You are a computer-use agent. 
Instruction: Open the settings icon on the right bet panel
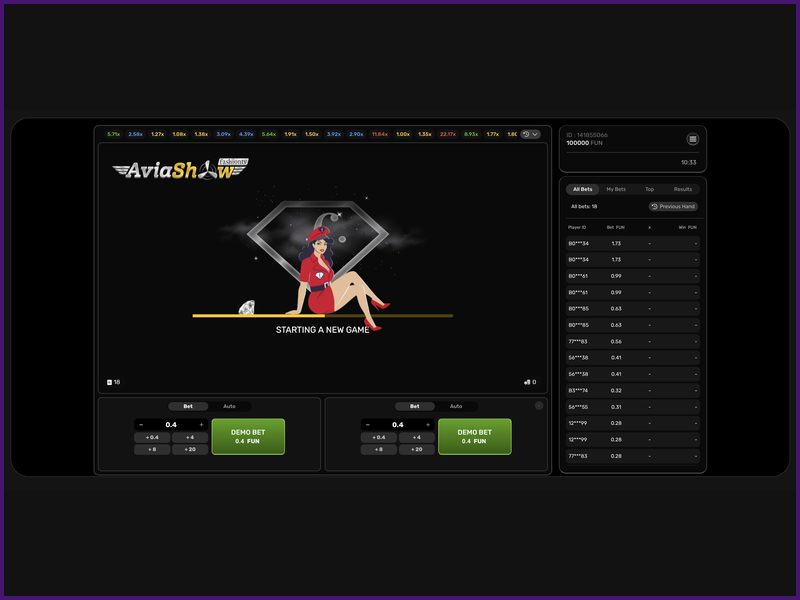pos(541,406)
